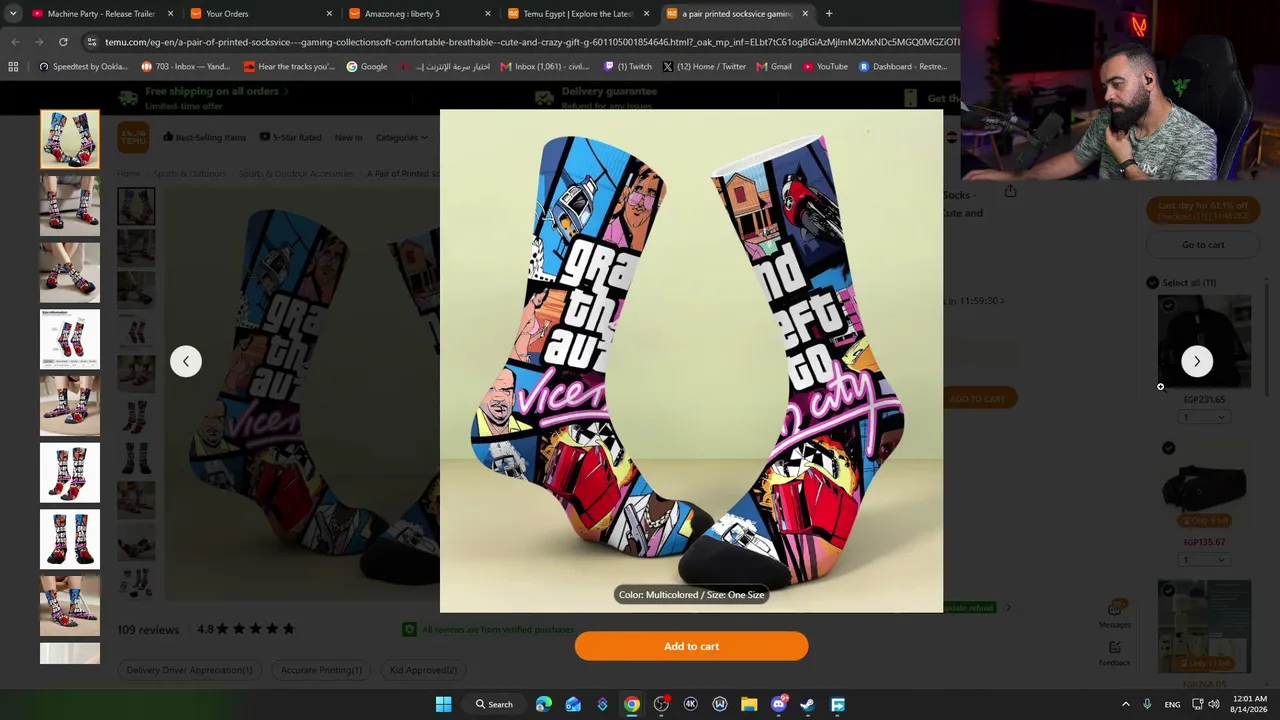This screenshot has width=1280, height=720.
Task: Open Microsoft Edge from the taskbar
Action: (x=543, y=704)
